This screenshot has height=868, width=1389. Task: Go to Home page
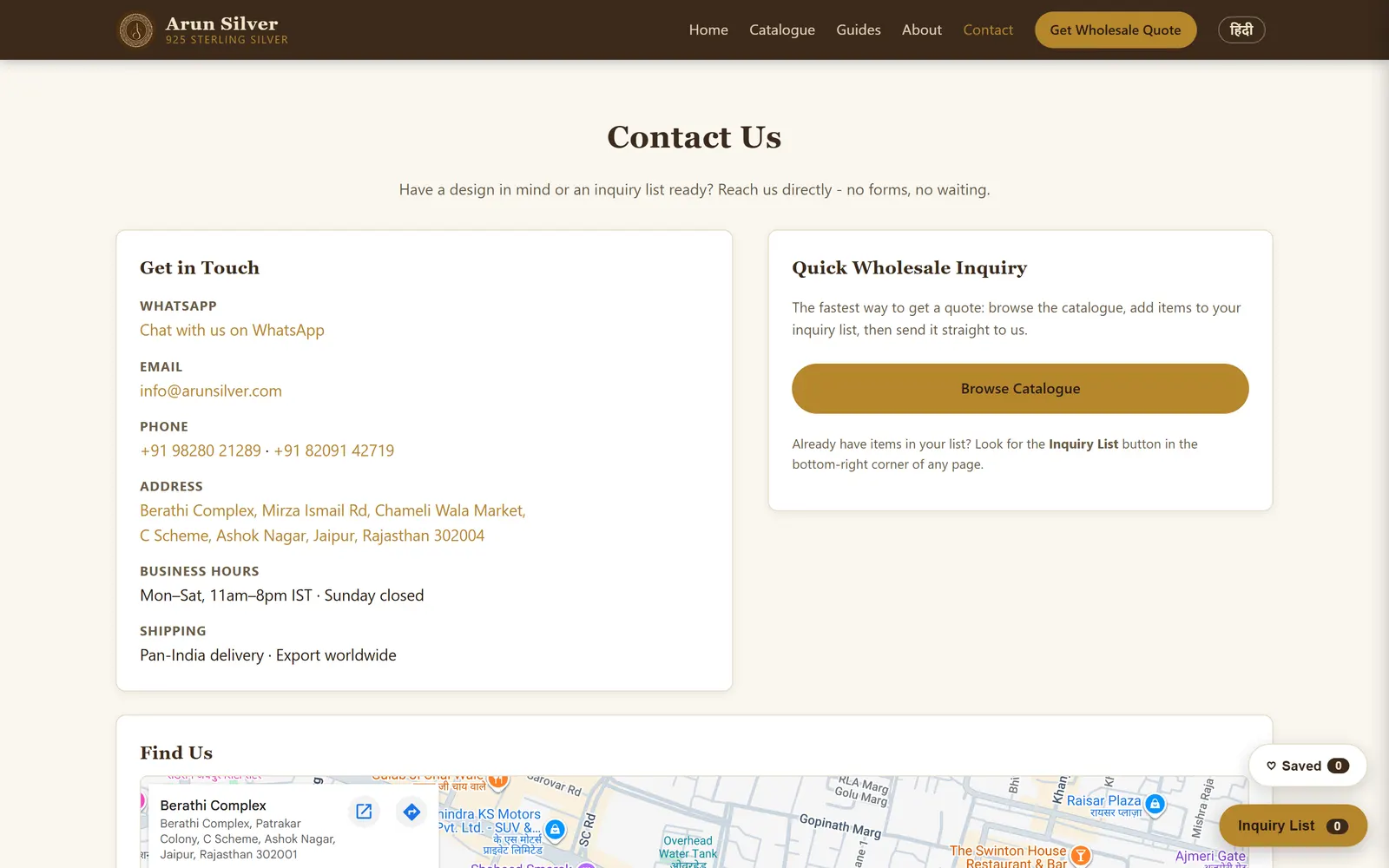coord(708,30)
